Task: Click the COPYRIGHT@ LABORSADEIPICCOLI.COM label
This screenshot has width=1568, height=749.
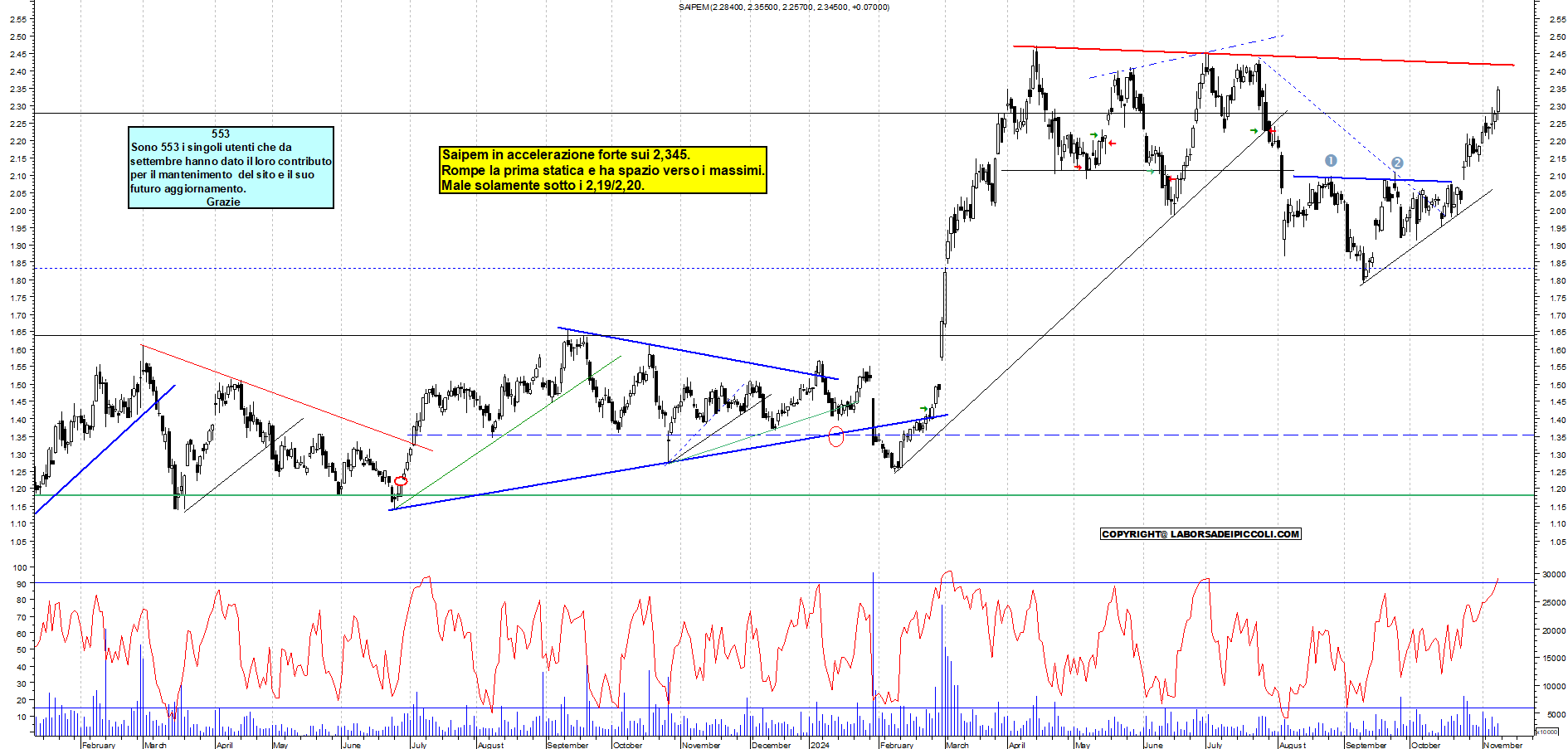Action: pos(1200,534)
